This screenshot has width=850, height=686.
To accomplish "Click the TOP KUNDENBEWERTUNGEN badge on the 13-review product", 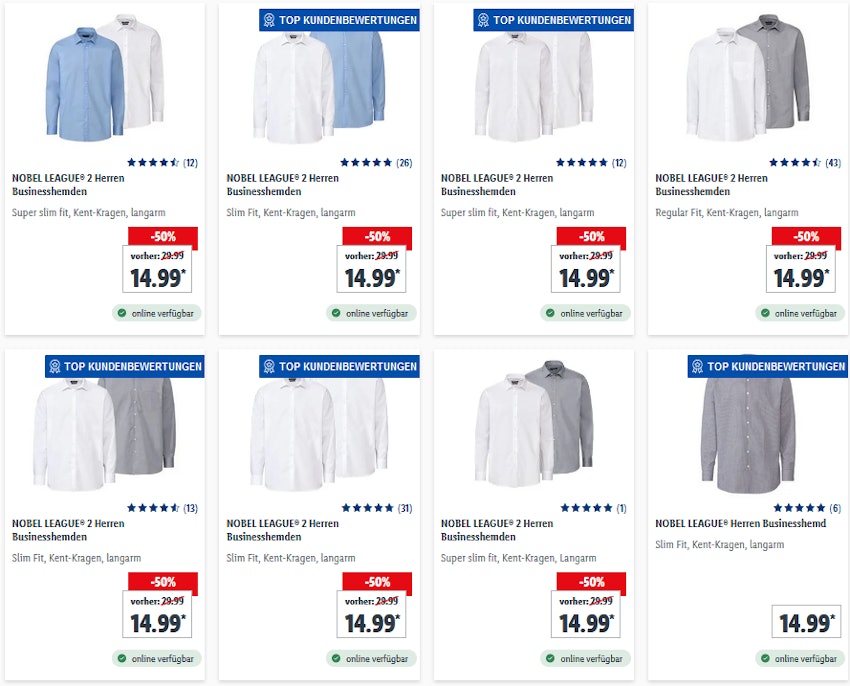I will pos(124,366).
